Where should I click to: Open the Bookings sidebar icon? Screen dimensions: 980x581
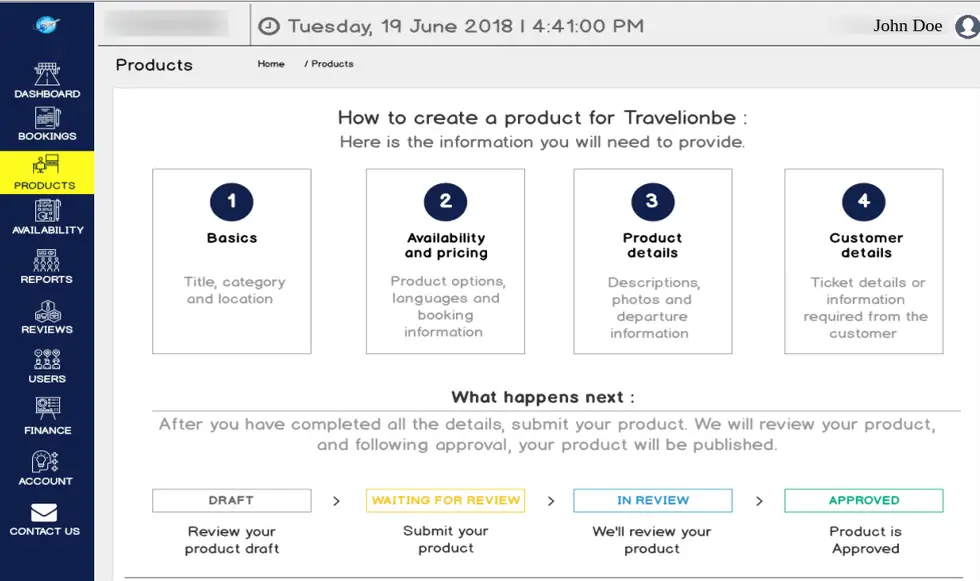click(48, 117)
